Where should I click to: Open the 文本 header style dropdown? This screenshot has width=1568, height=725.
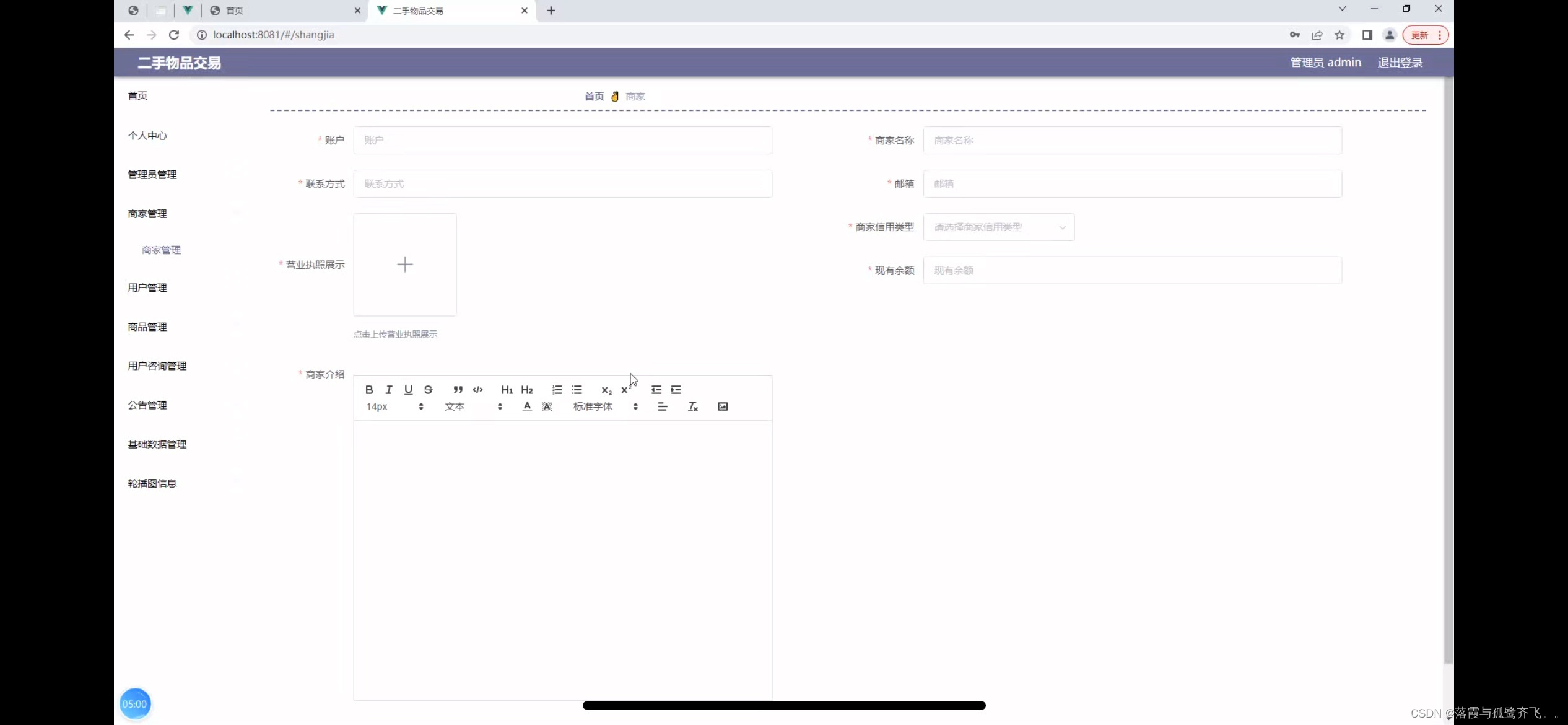(474, 406)
